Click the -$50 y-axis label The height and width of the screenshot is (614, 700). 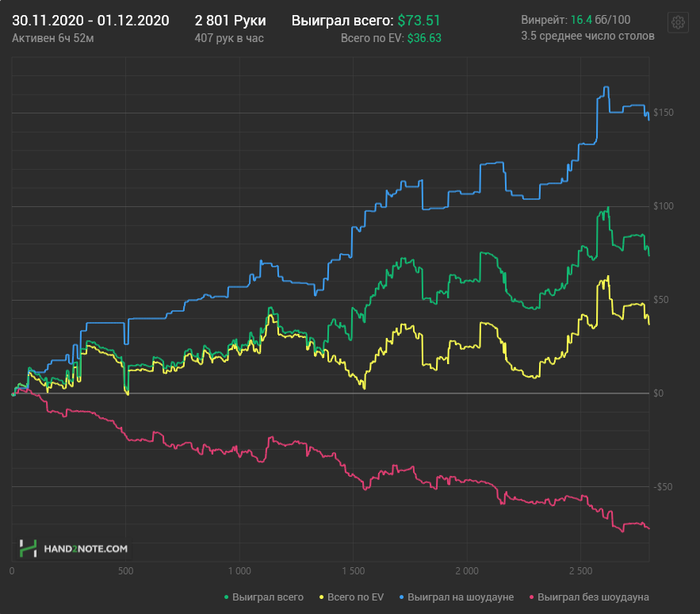pos(662,487)
